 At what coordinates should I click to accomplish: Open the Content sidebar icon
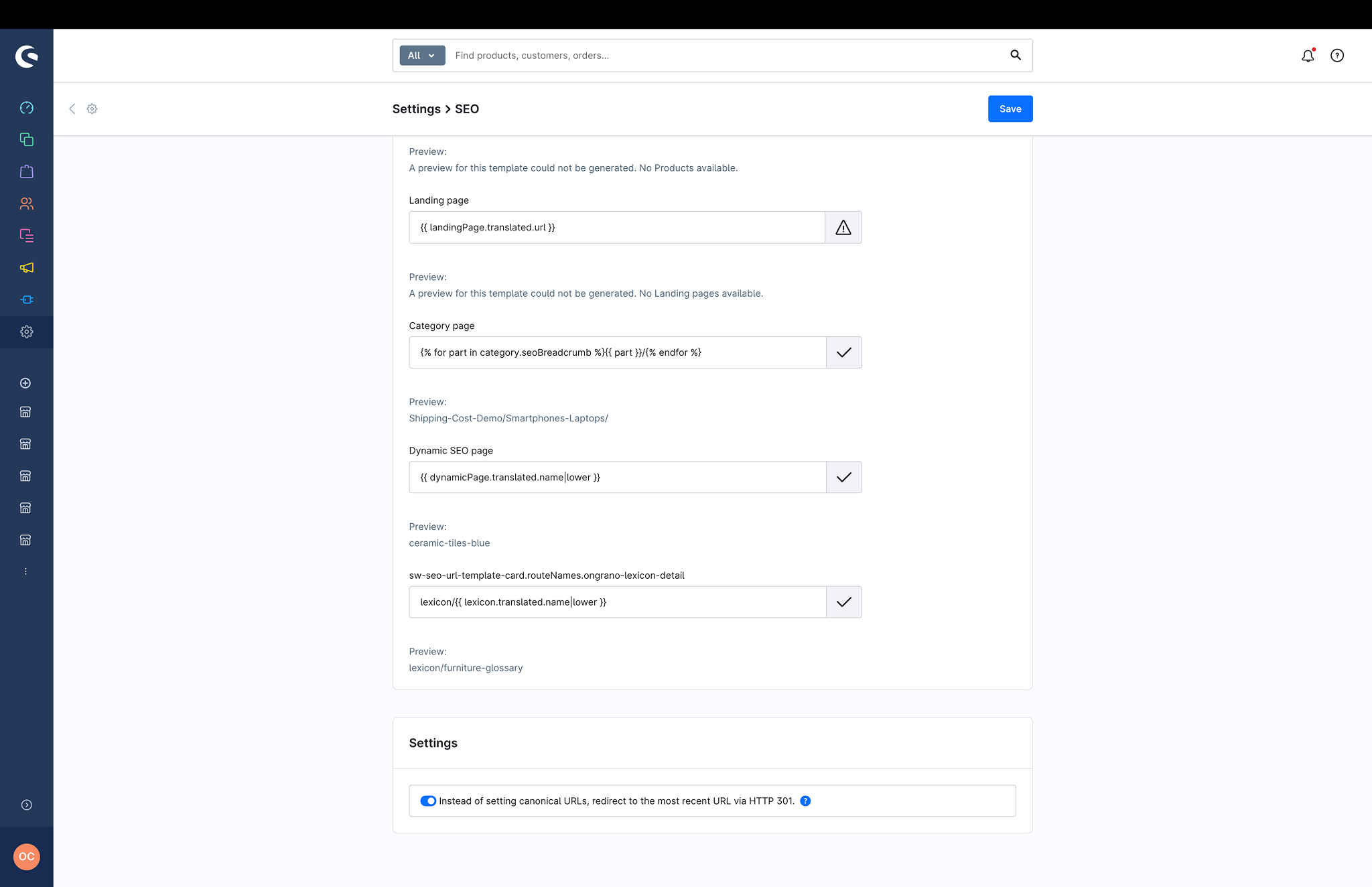[x=27, y=235]
